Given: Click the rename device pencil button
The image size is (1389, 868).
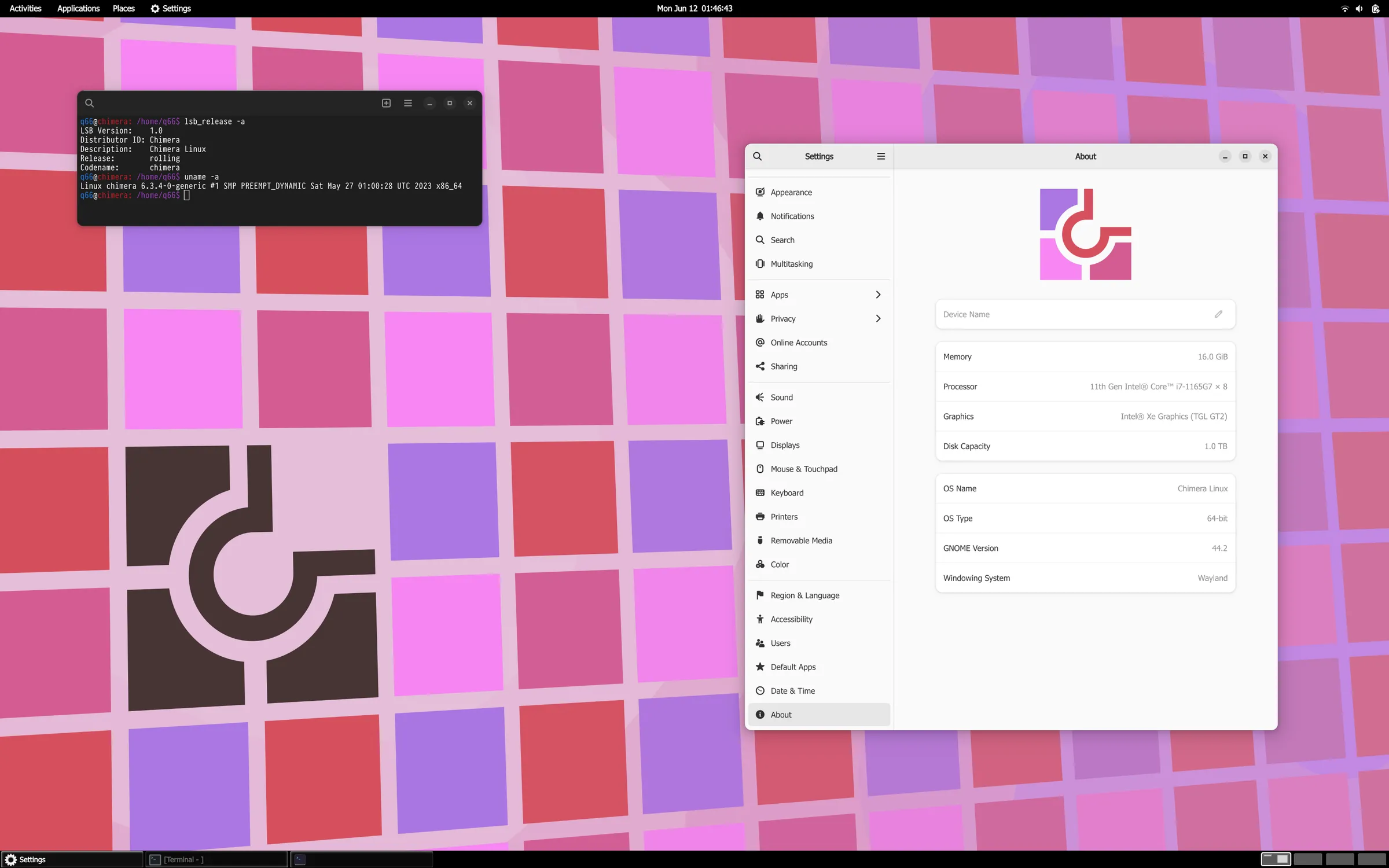Looking at the screenshot, I should click(x=1218, y=314).
